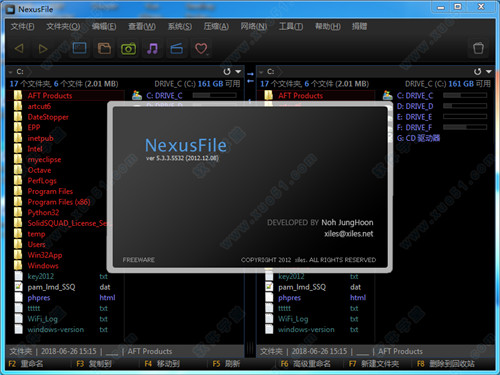Image resolution: width=500 pixels, height=375 pixels.
Task: Refresh the right panel with reload icon
Action: click(478, 72)
